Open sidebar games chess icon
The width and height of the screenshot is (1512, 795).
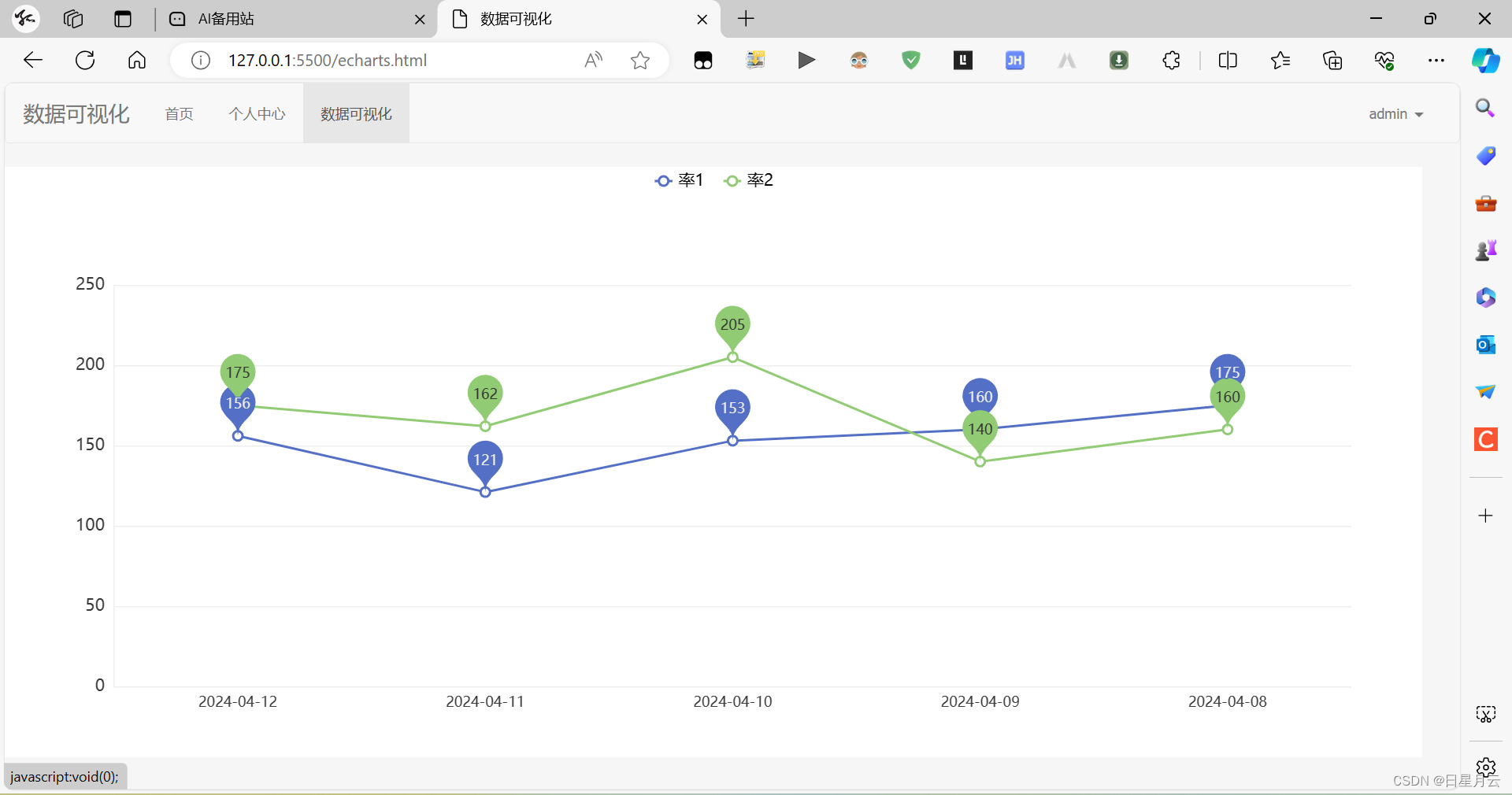(x=1485, y=250)
